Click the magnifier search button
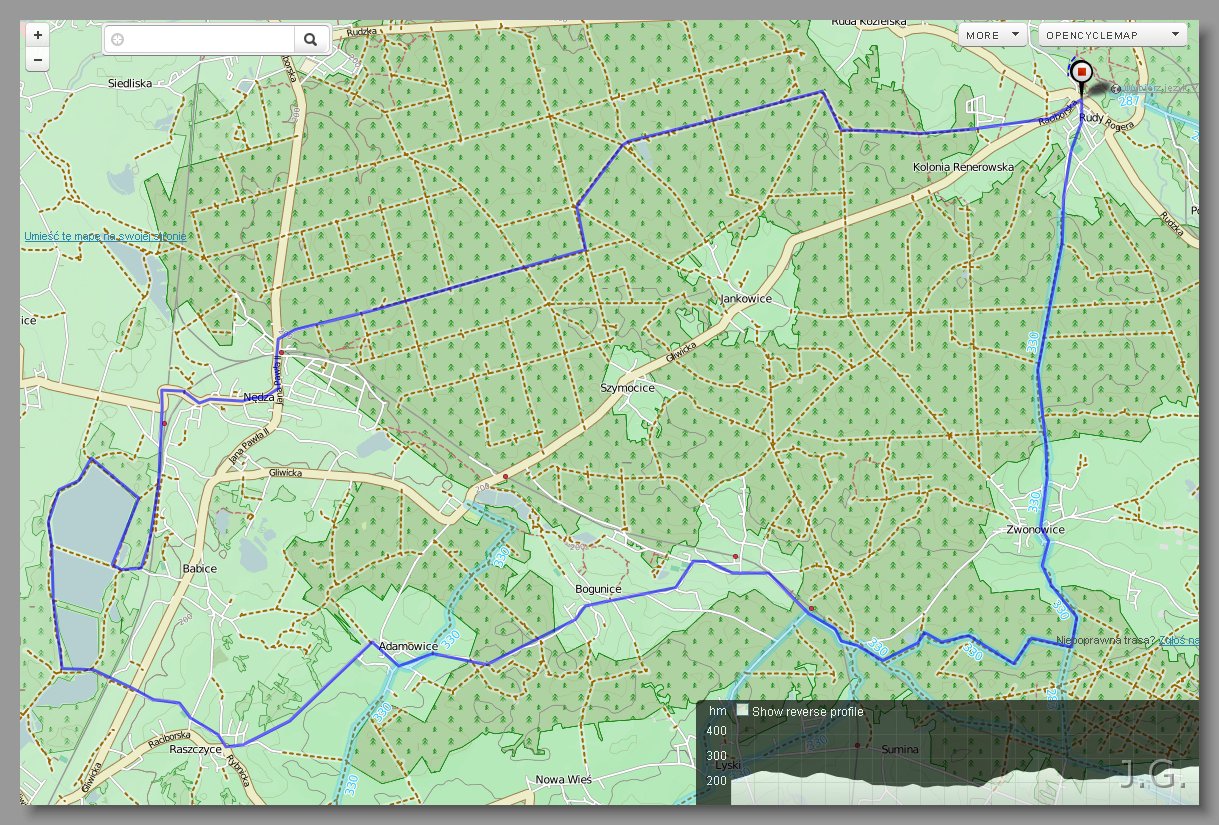 310,39
